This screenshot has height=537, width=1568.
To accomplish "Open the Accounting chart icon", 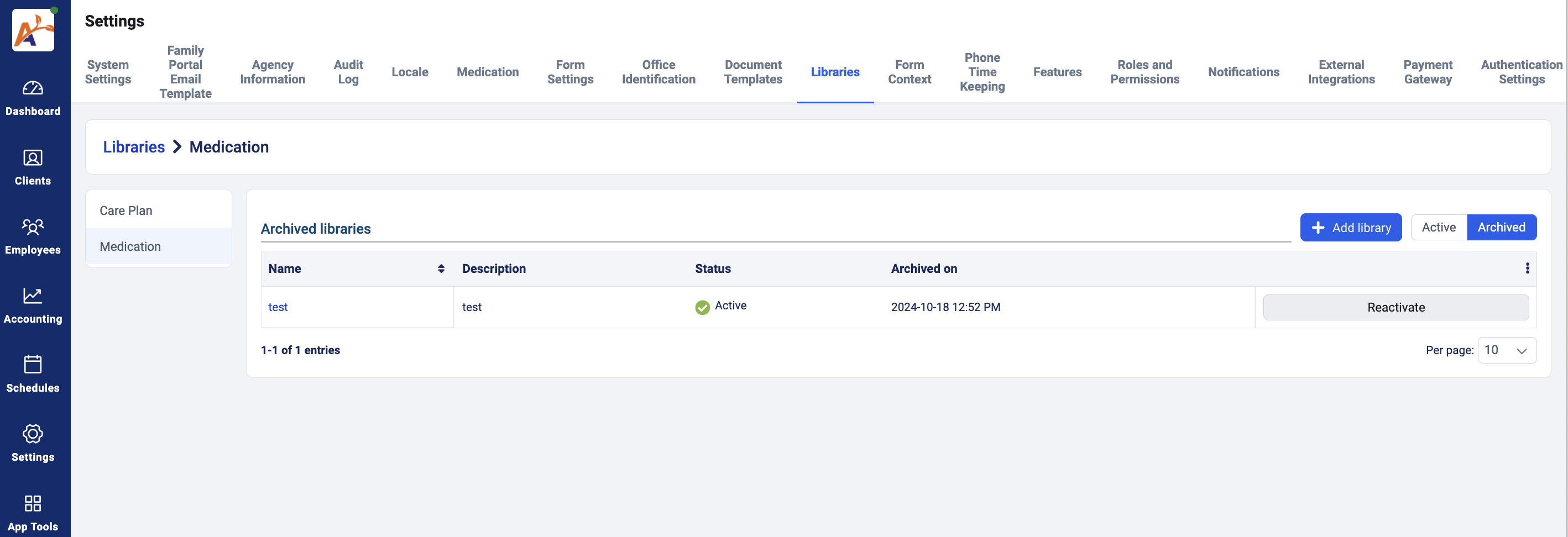I will click(x=33, y=296).
